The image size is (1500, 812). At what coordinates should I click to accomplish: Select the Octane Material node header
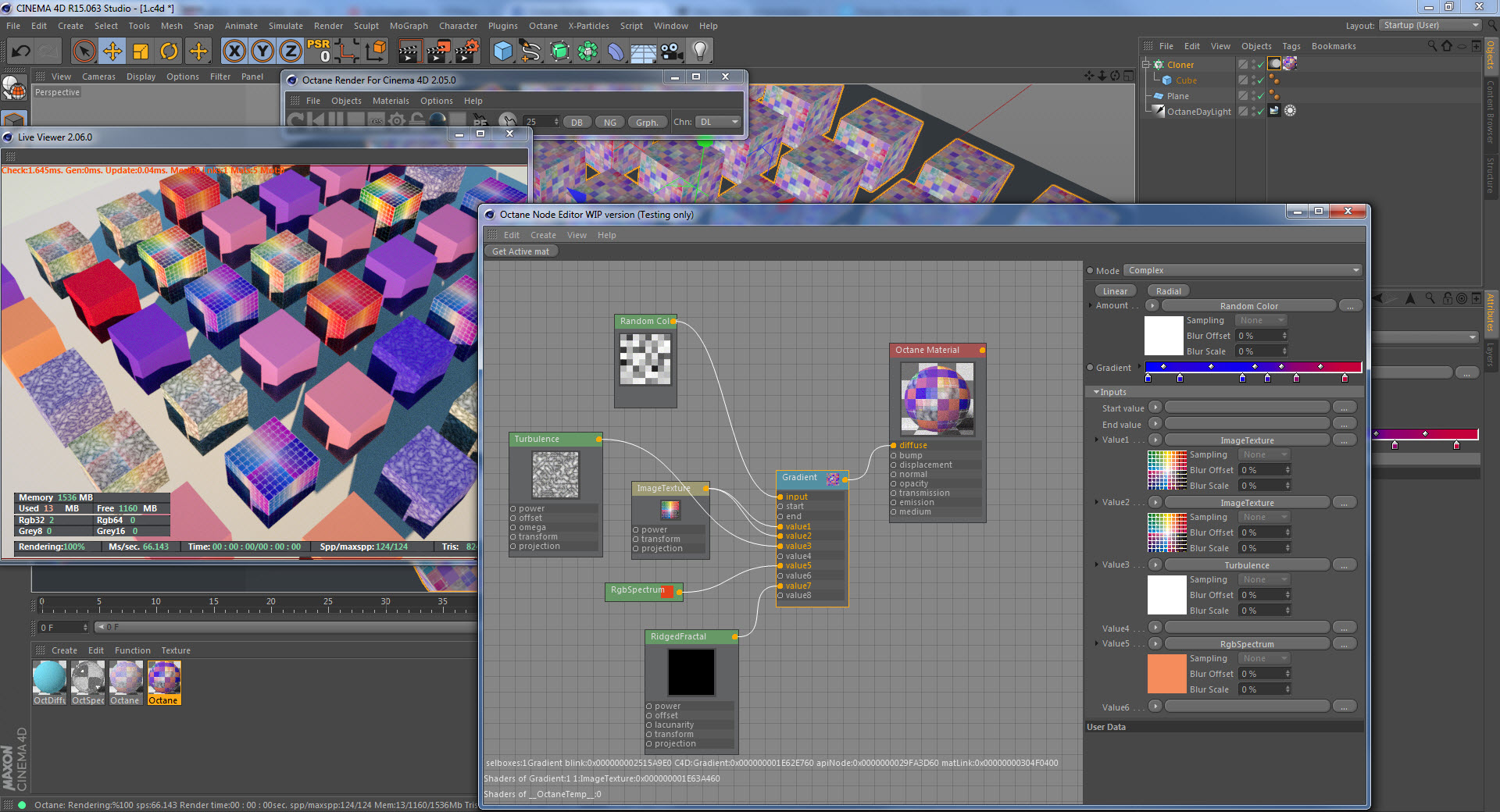click(937, 350)
